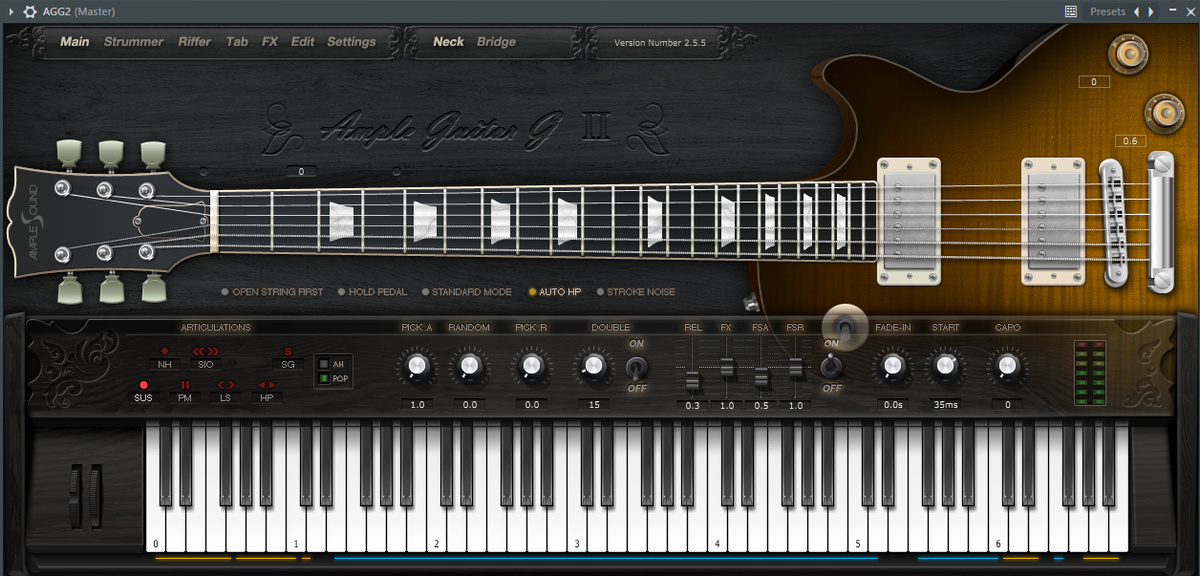Select the NH natural harmonic articulation
The width and height of the screenshot is (1200, 576).
tap(165, 365)
